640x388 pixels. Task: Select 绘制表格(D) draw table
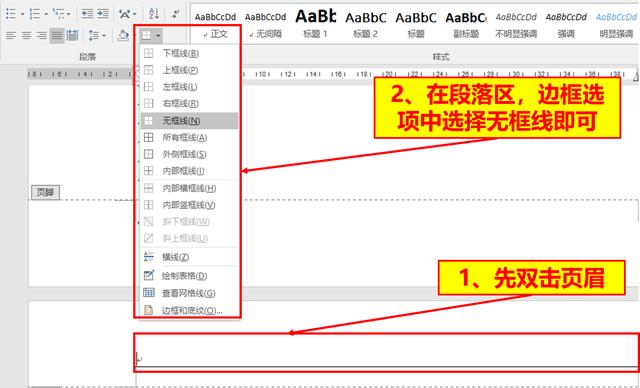[x=189, y=276]
